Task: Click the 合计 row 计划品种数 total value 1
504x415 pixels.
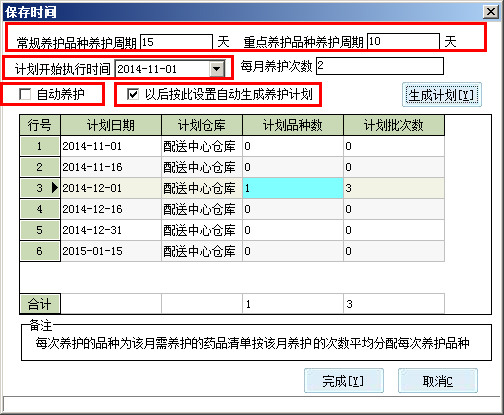Action: (293, 304)
